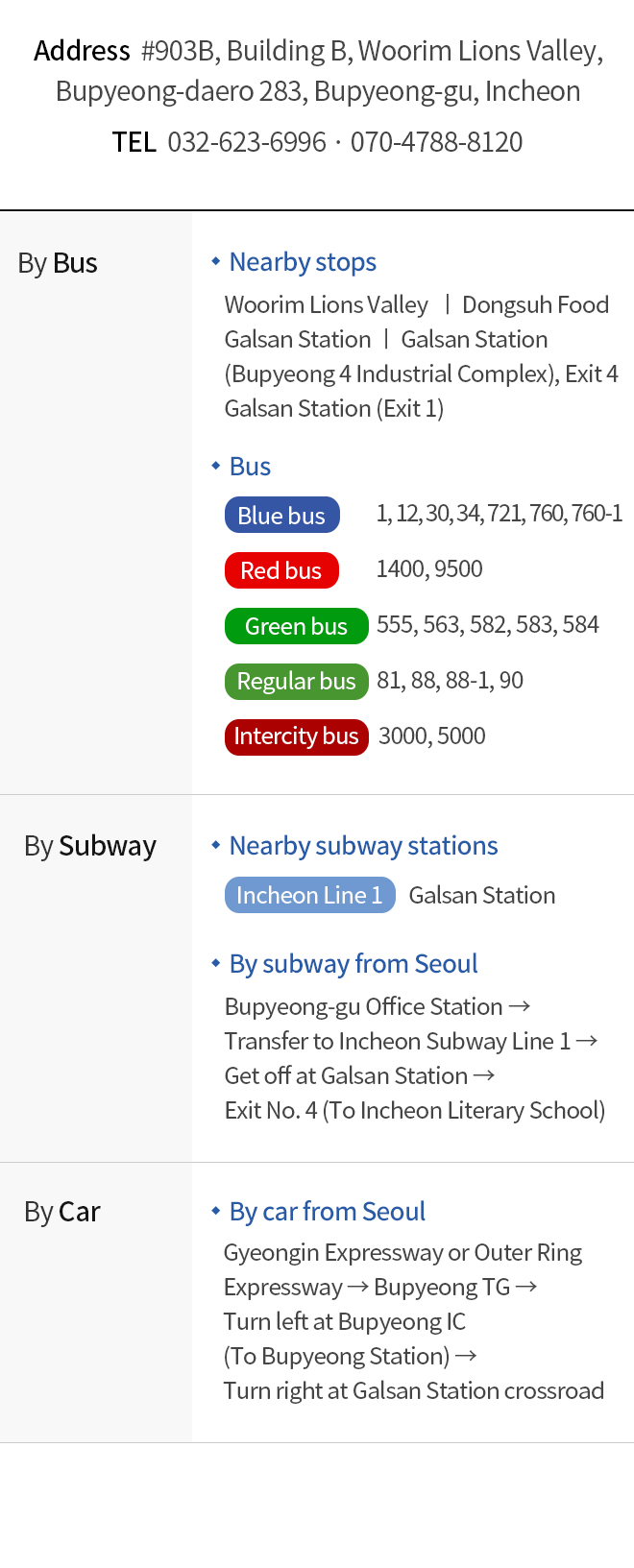Viewport: 634px width, 1568px height.
Task: Click the bullet beside By car from Seoul
Action: [x=216, y=1211]
